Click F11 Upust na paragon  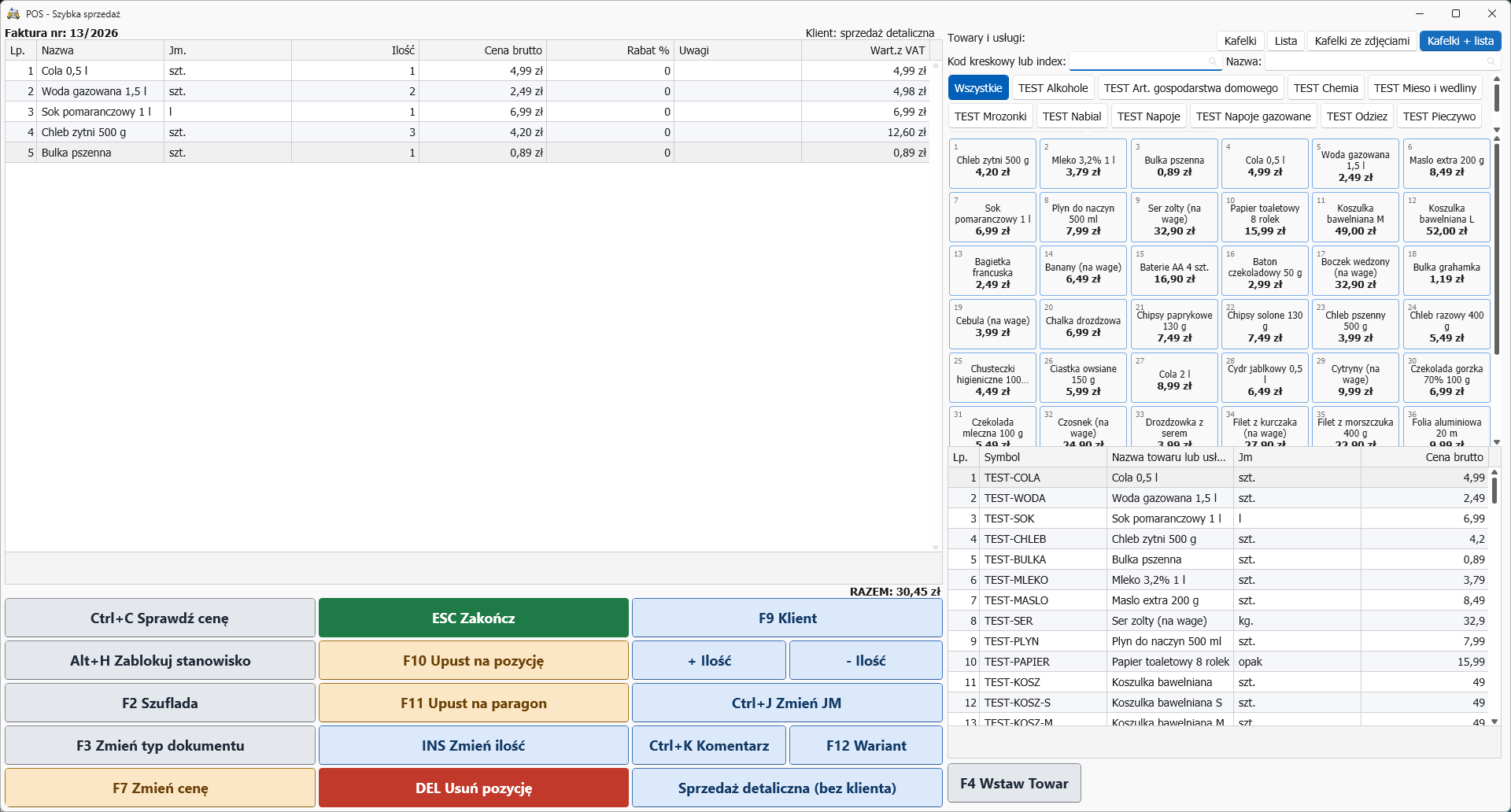coord(474,703)
